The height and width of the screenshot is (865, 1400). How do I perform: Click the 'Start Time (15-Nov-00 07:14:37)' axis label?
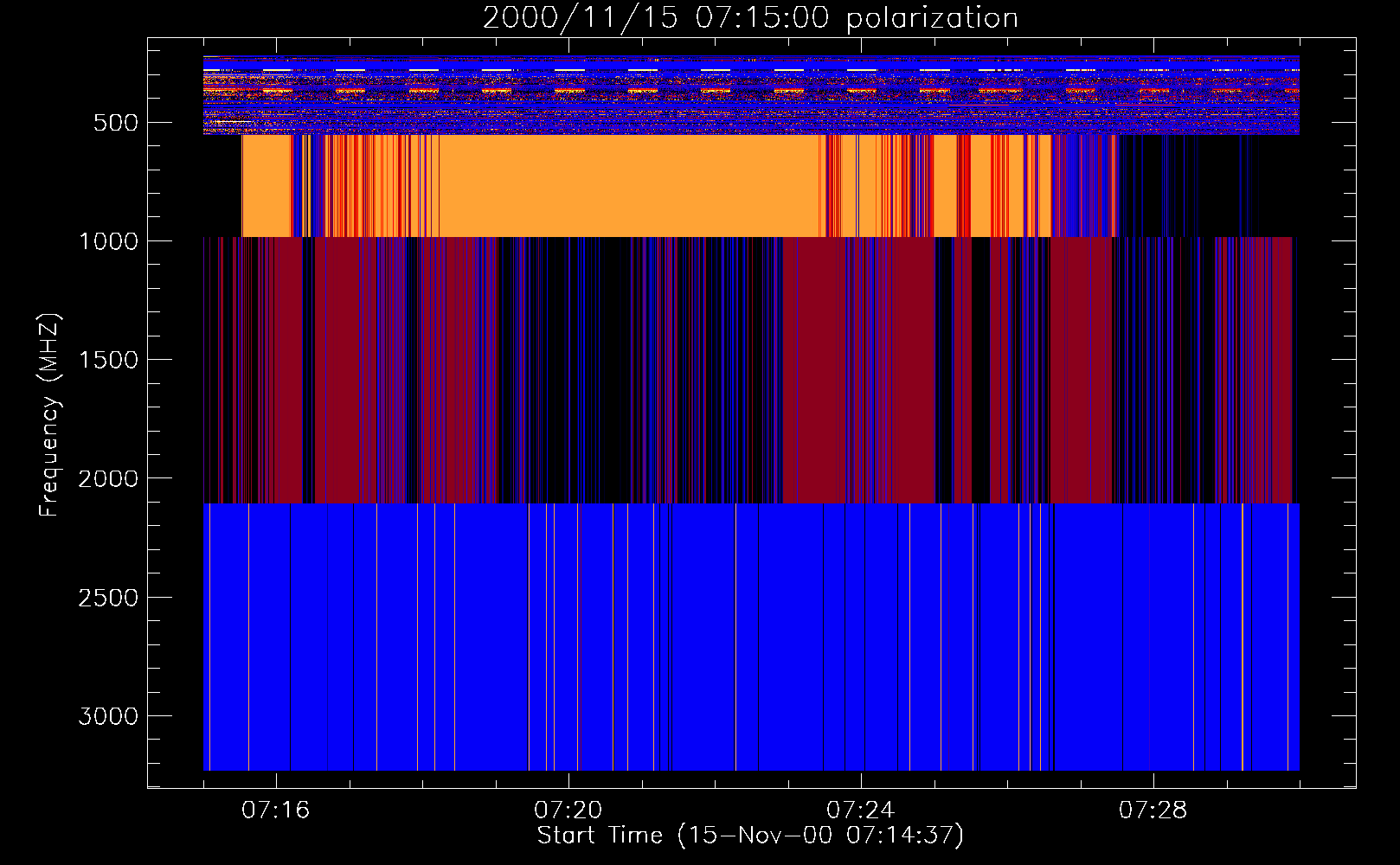(750, 836)
